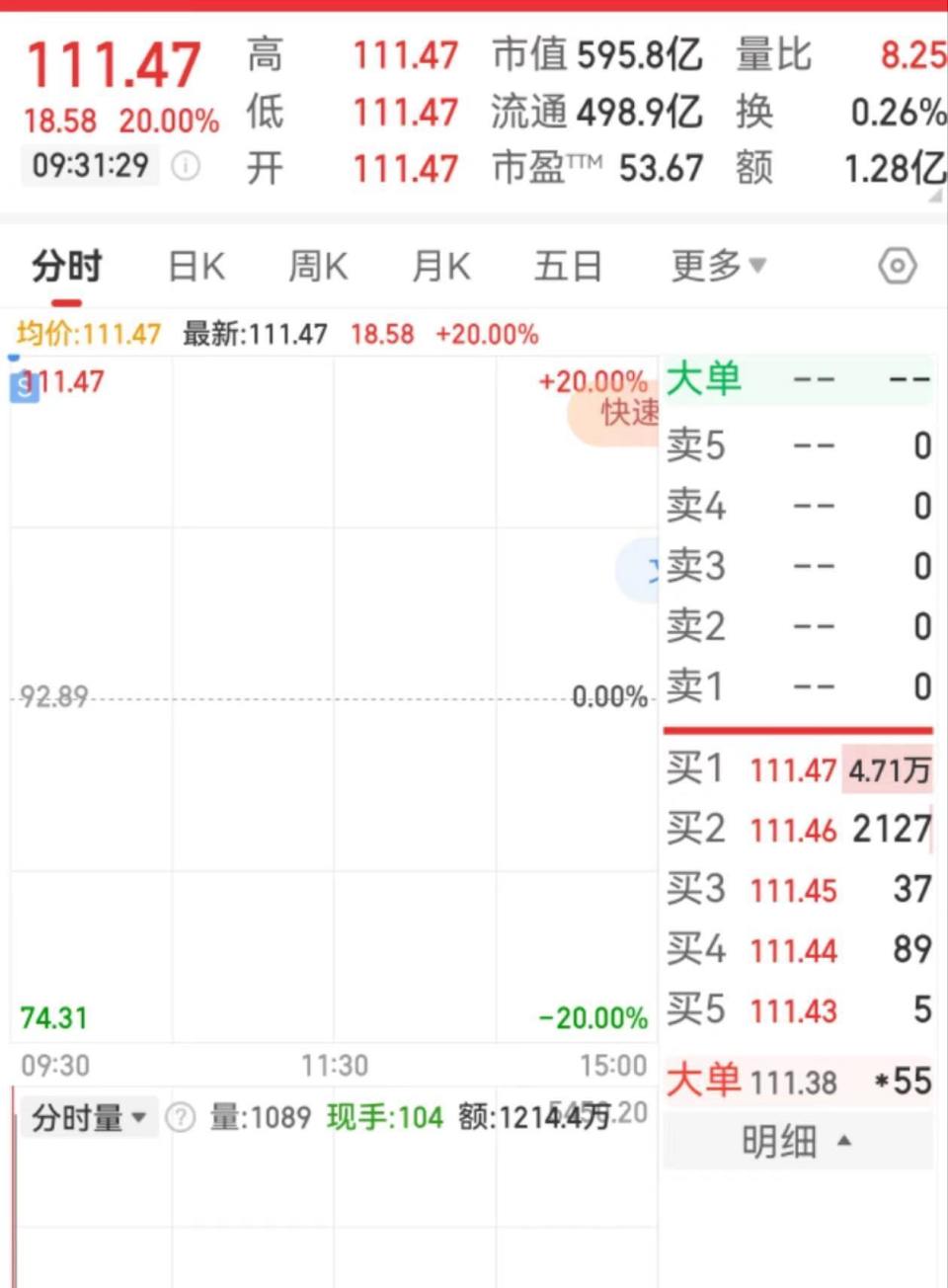The image size is (948, 1288).
Task: Tap the bottom 大单 111.38 entry
Action: click(800, 1082)
